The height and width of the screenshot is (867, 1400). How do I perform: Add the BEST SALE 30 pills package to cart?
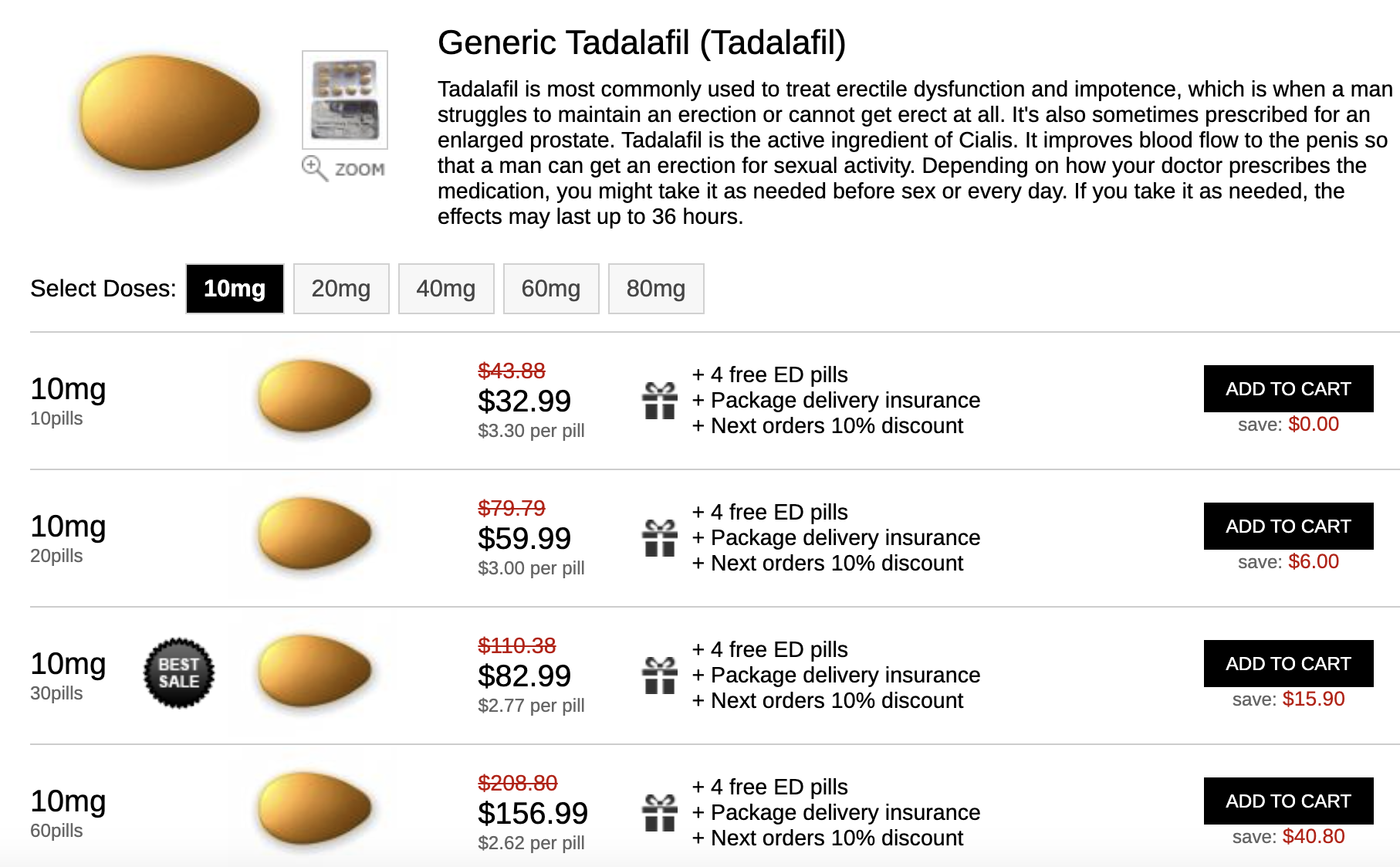[x=1287, y=664]
